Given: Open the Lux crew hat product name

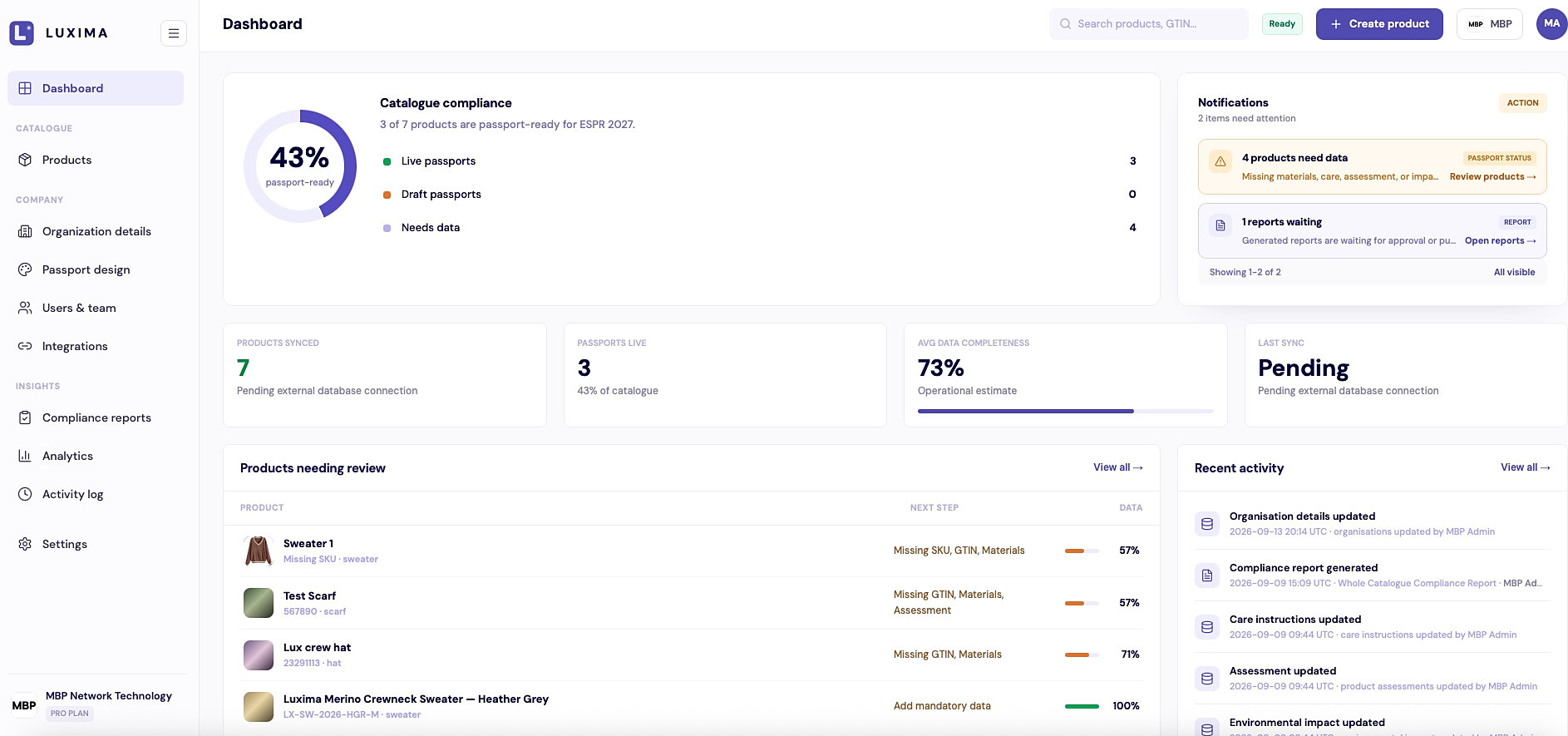Looking at the screenshot, I should 317,648.
